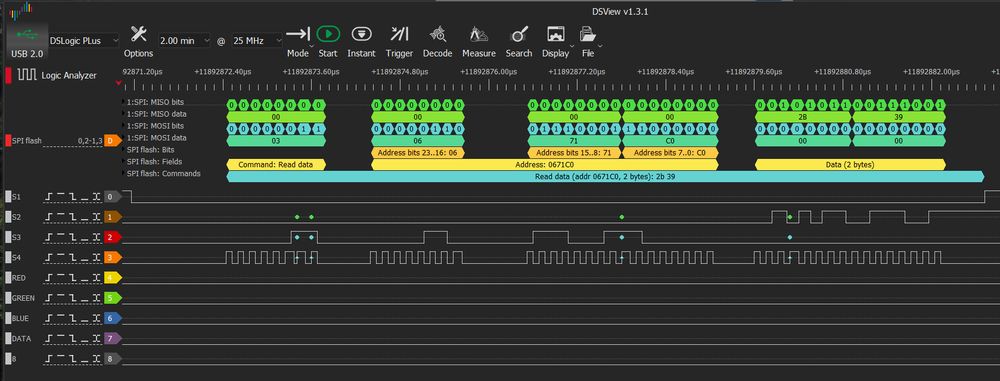The image size is (1000, 381).
Task: Click the BLUE channel name
Action: coord(20,318)
